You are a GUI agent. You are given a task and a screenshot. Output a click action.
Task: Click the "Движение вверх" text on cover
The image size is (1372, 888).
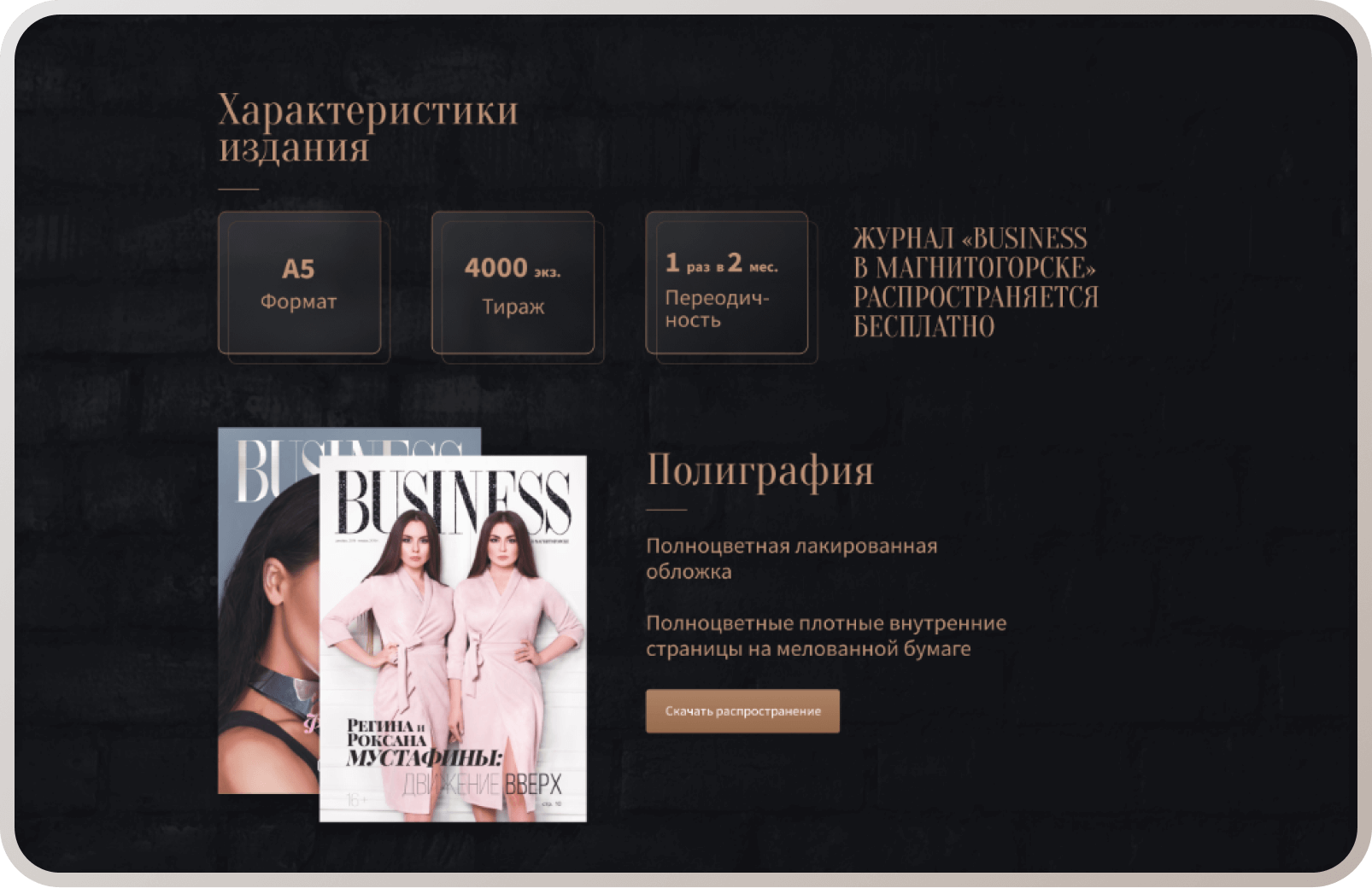482,784
